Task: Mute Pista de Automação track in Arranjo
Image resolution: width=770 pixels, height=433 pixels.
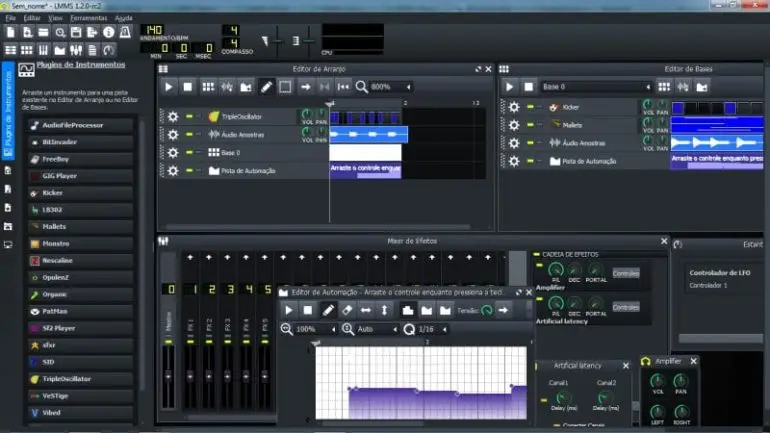Action: [x=189, y=170]
